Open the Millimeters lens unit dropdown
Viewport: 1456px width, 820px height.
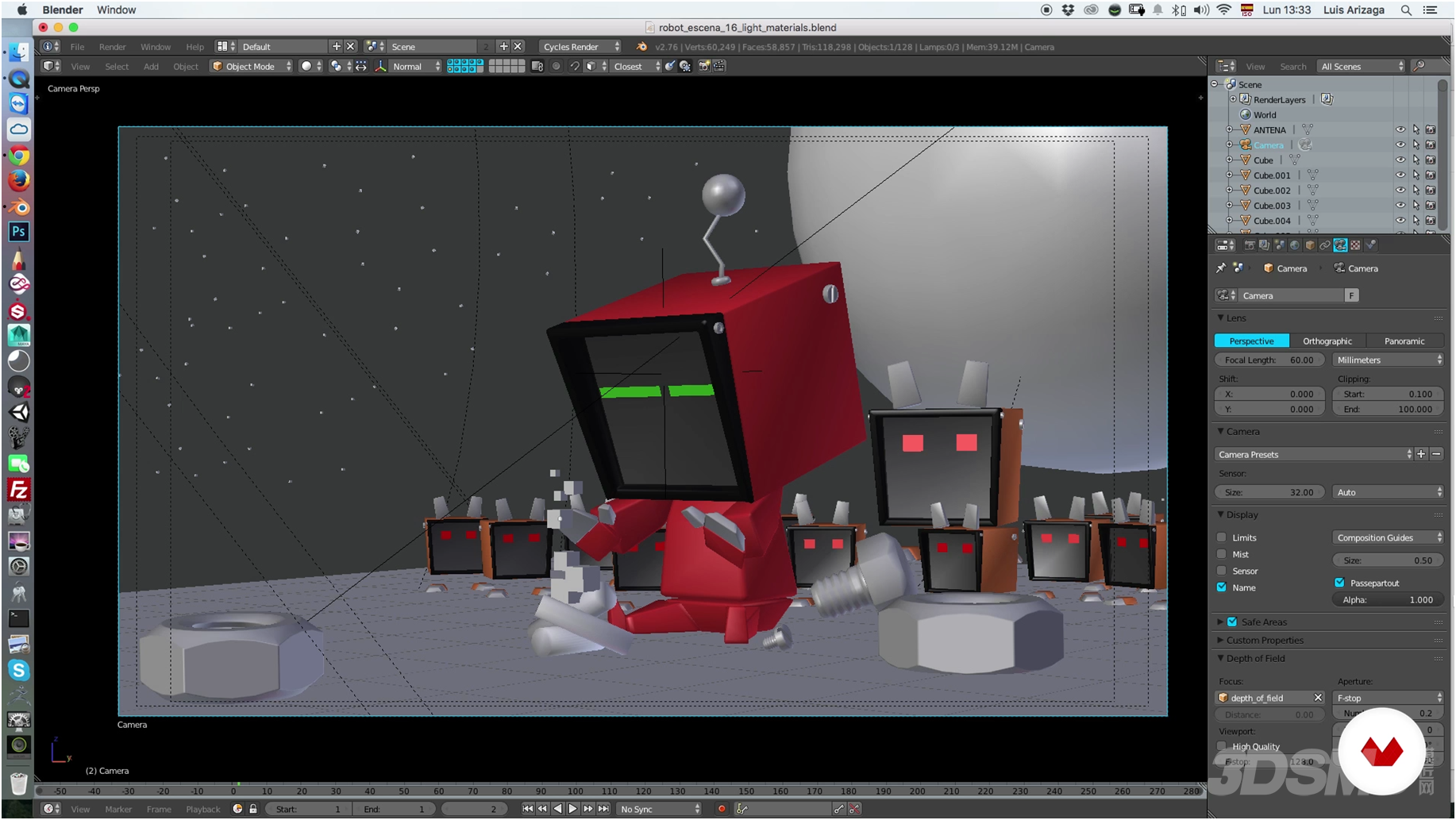1388,360
